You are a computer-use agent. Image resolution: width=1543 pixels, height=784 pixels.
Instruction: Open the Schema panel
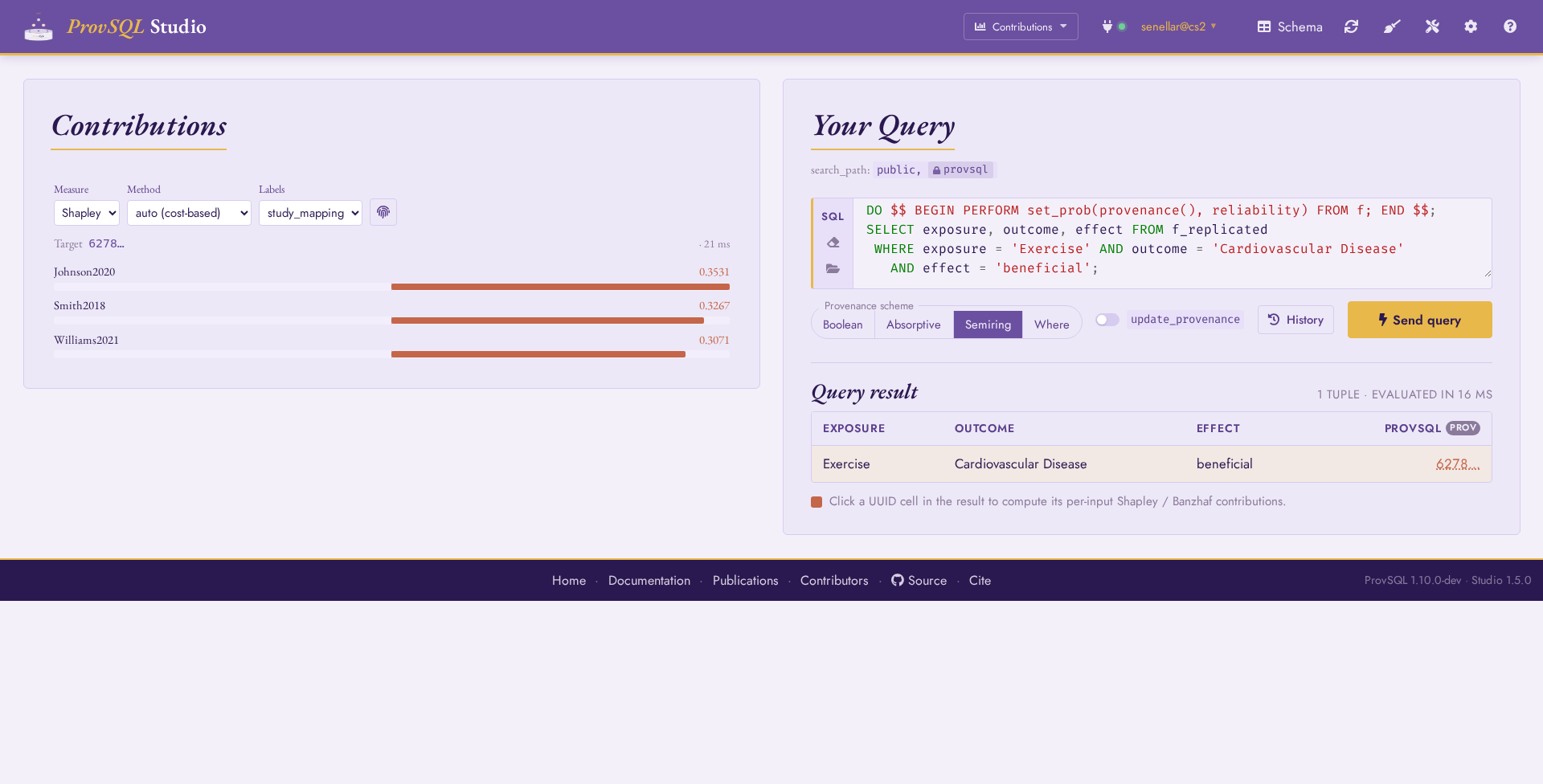pos(1290,27)
